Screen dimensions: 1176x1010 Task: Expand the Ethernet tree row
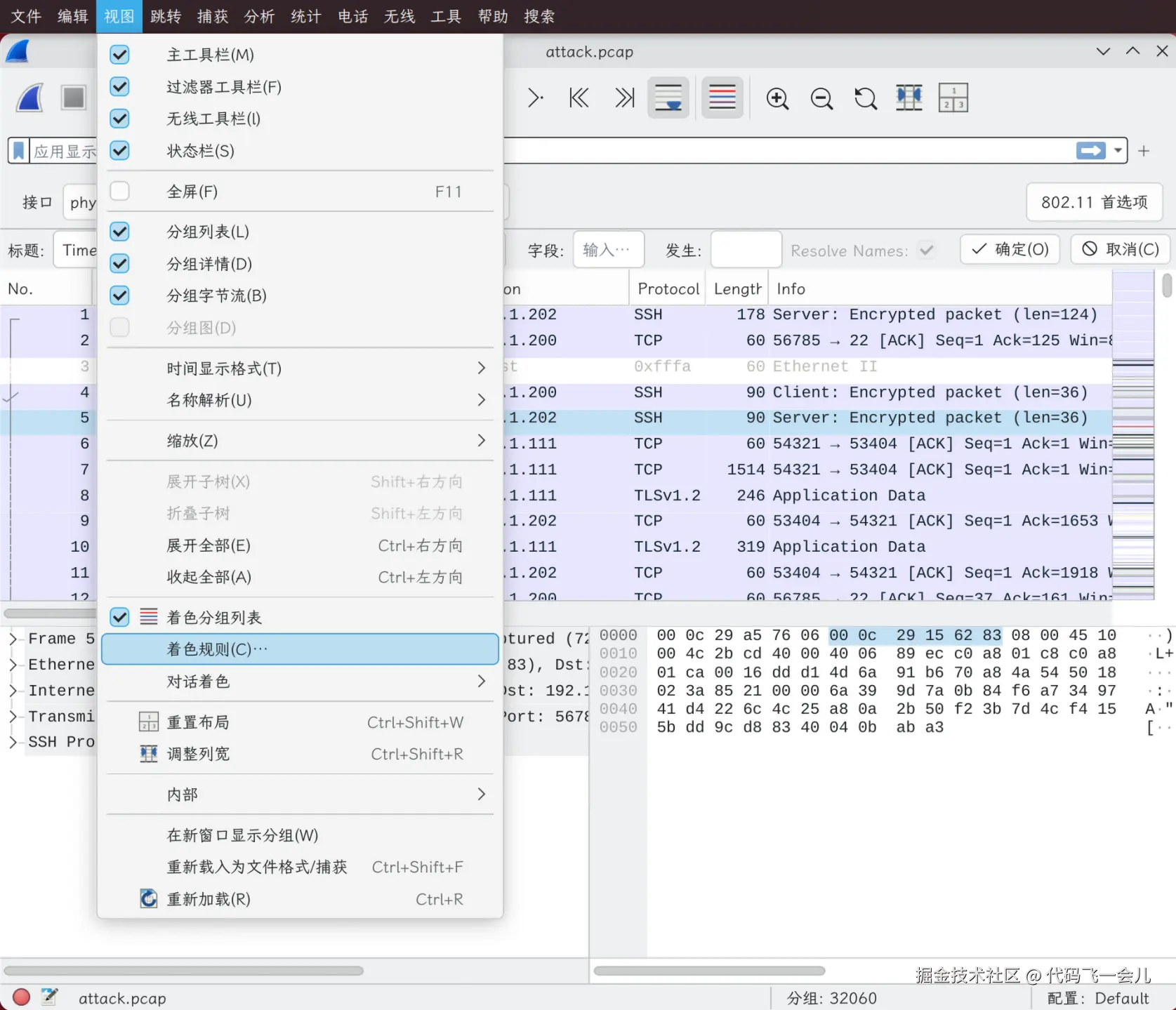click(13, 664)
